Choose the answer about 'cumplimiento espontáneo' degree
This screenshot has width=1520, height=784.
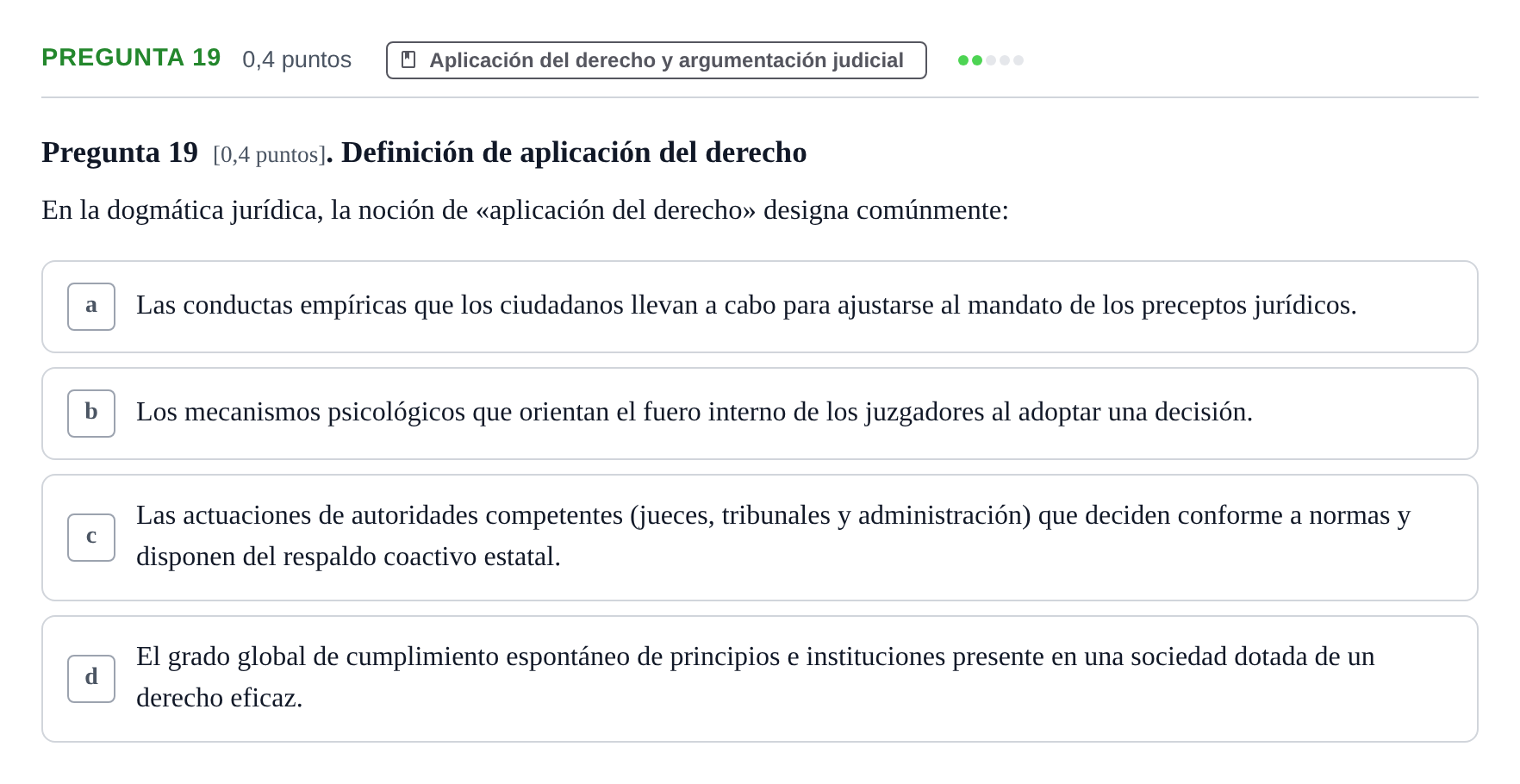760,679
